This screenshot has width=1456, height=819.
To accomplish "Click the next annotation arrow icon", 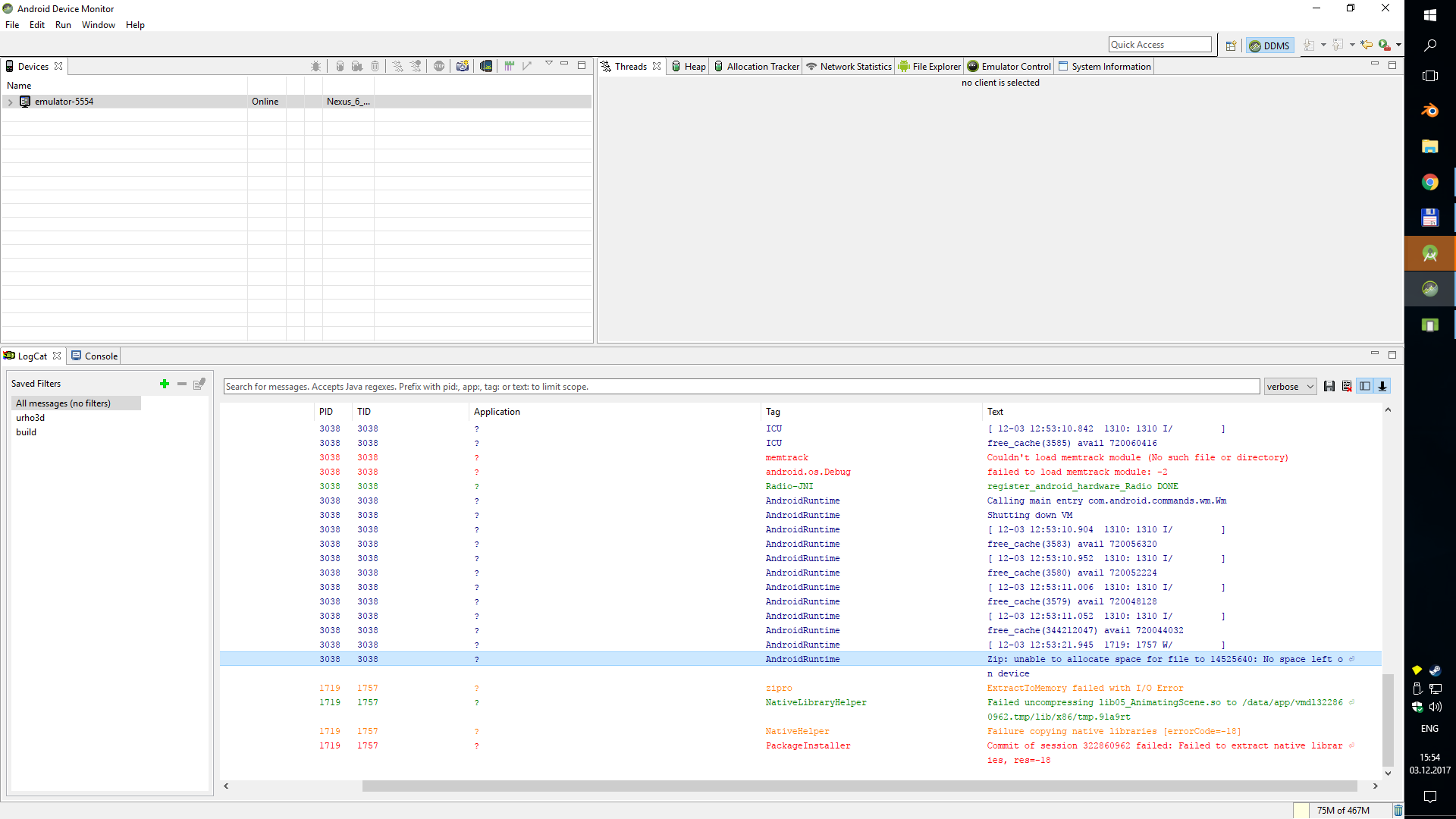I will 1309,45.
